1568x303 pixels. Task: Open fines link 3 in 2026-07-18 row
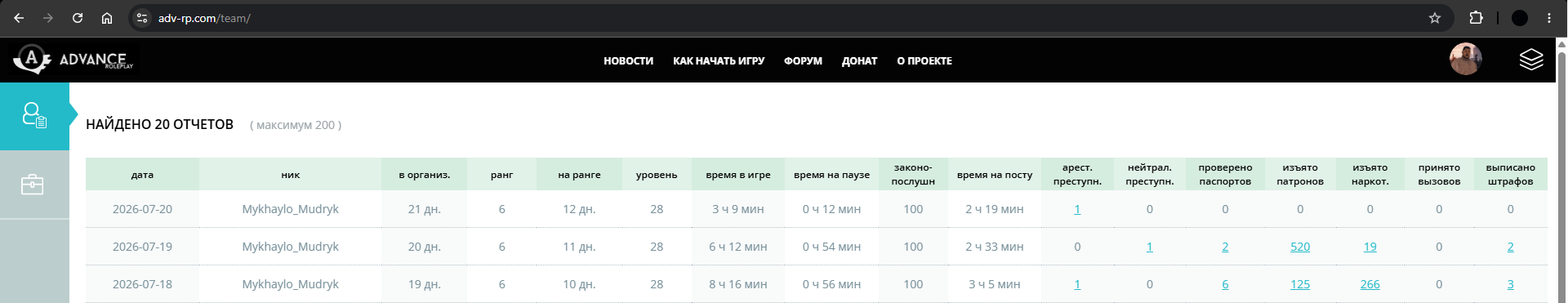pyautogui.click(x=1510, y=284)
